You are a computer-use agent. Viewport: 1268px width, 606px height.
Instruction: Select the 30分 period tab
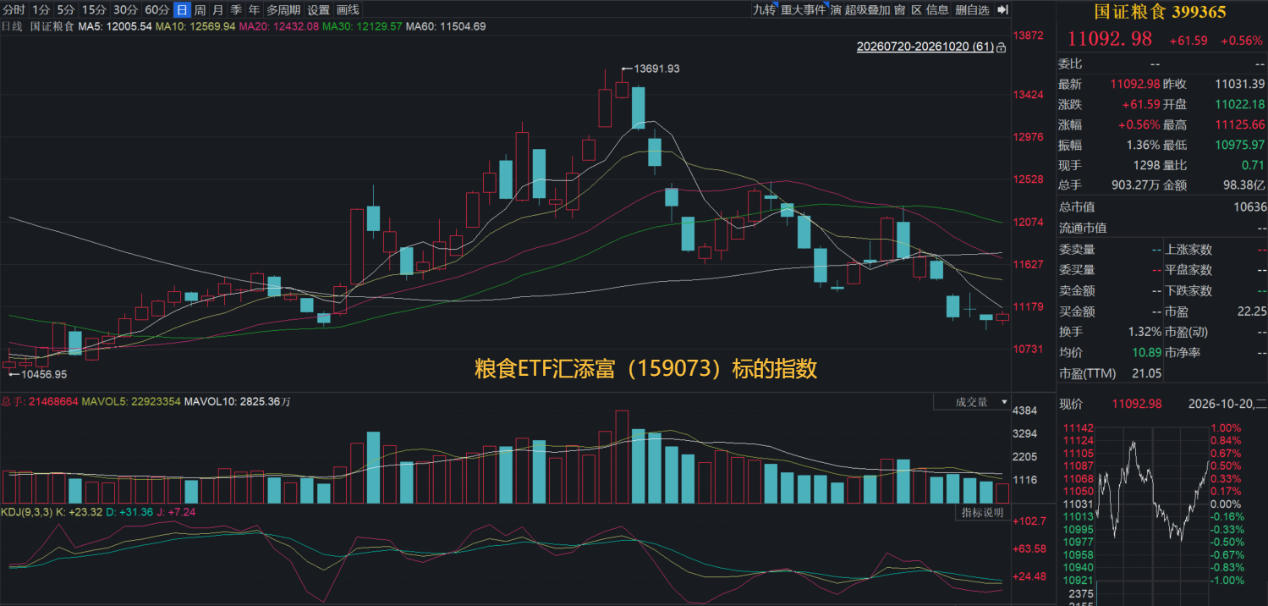pyautogui.click(x=125, y=10)
